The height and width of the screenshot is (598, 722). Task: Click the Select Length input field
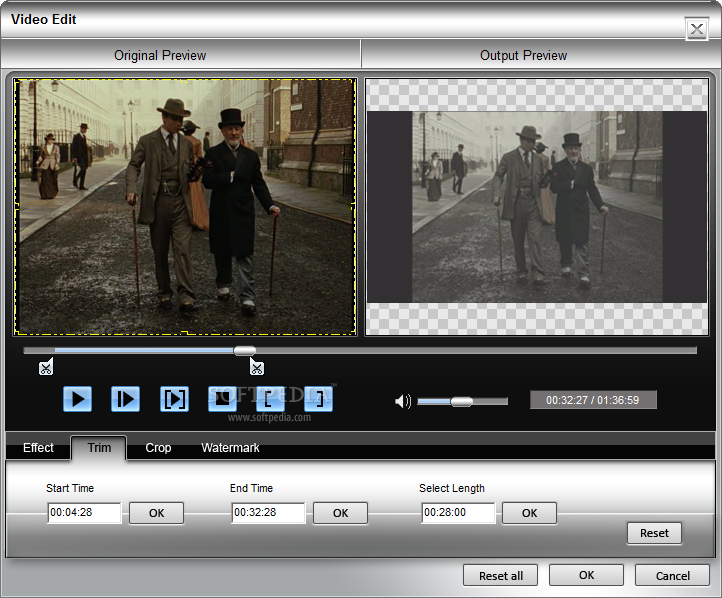click(458, 513)
